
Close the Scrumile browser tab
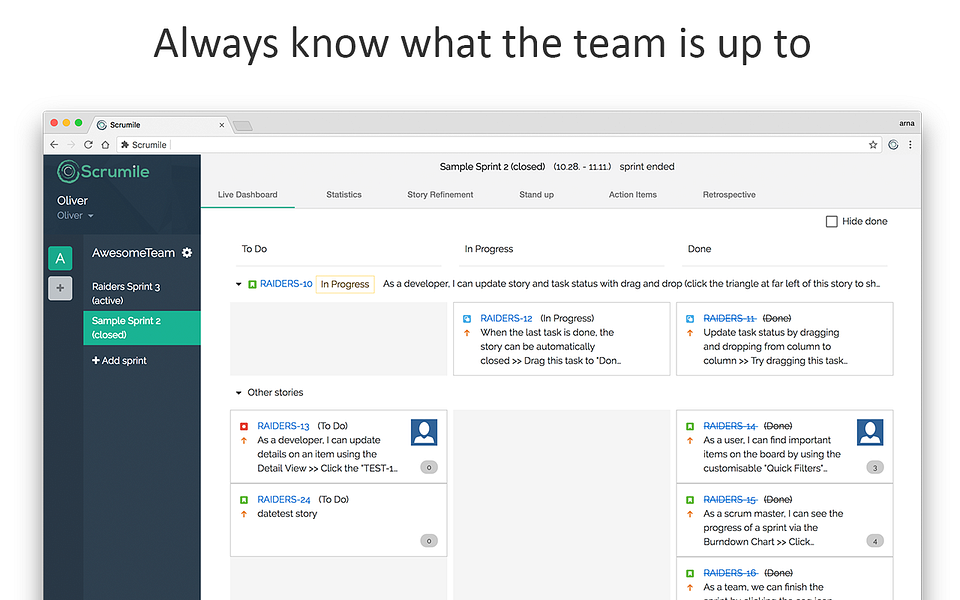point(222,125)
